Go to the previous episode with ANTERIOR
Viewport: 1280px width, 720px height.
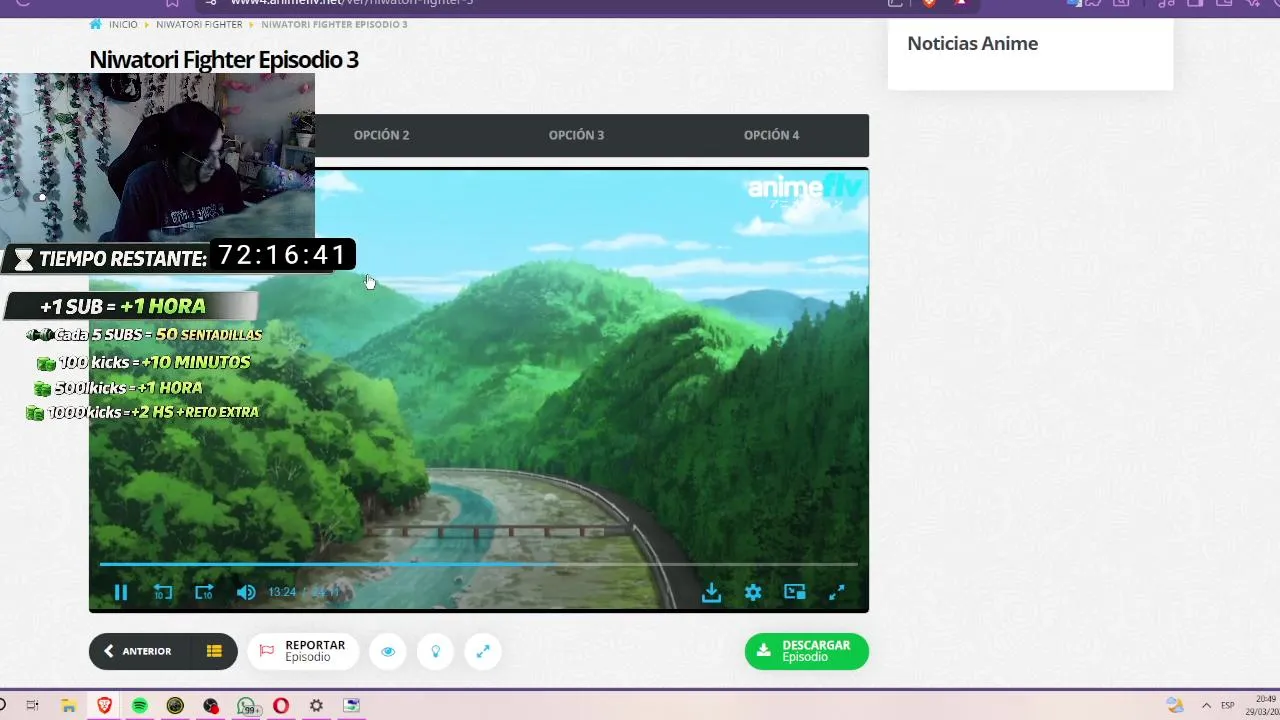pyautogui.click(x=139, y=651)
